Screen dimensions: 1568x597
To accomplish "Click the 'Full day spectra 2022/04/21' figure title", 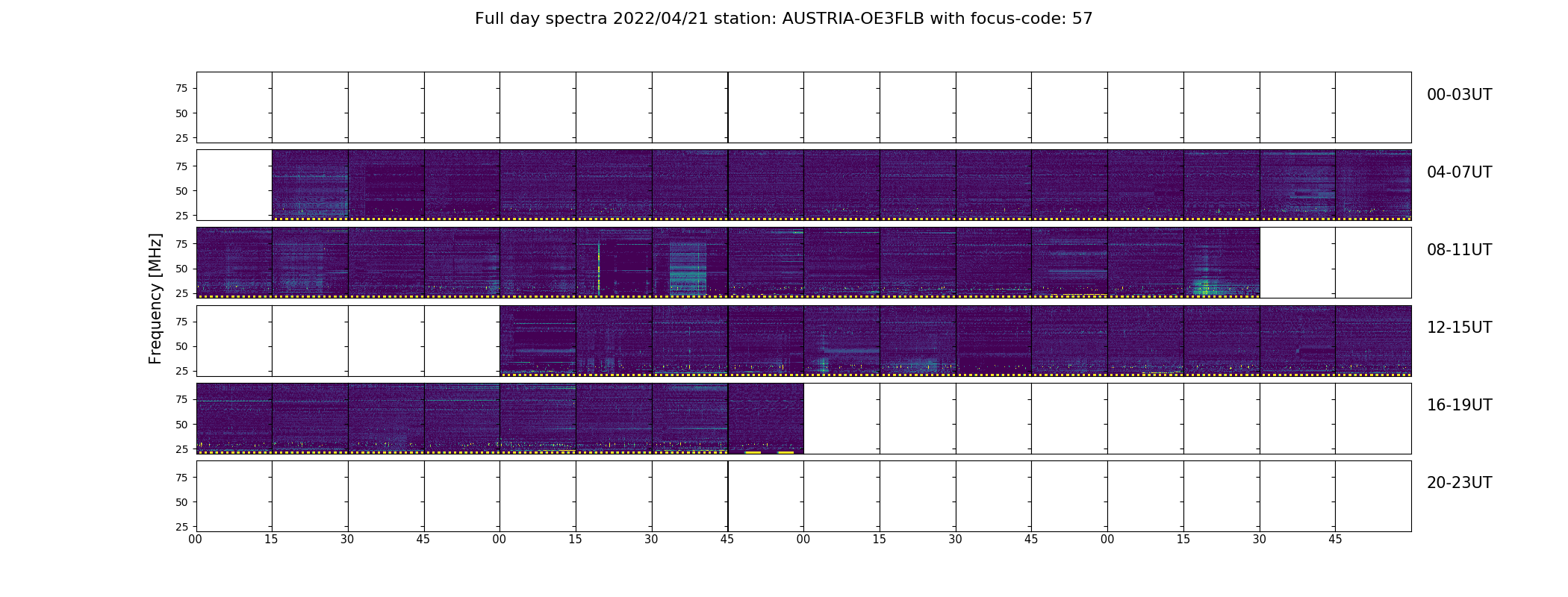I will pos(783,19).
